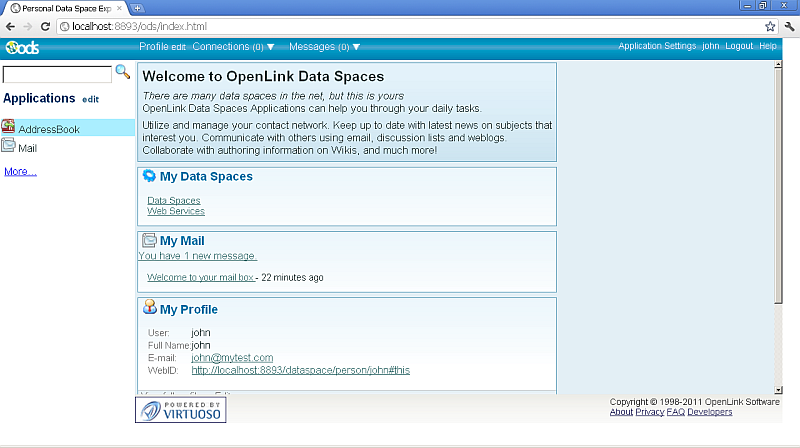Click the Mail application icon in sidebar
This screenshot has width=800, height=448.
tap(8, 146)
